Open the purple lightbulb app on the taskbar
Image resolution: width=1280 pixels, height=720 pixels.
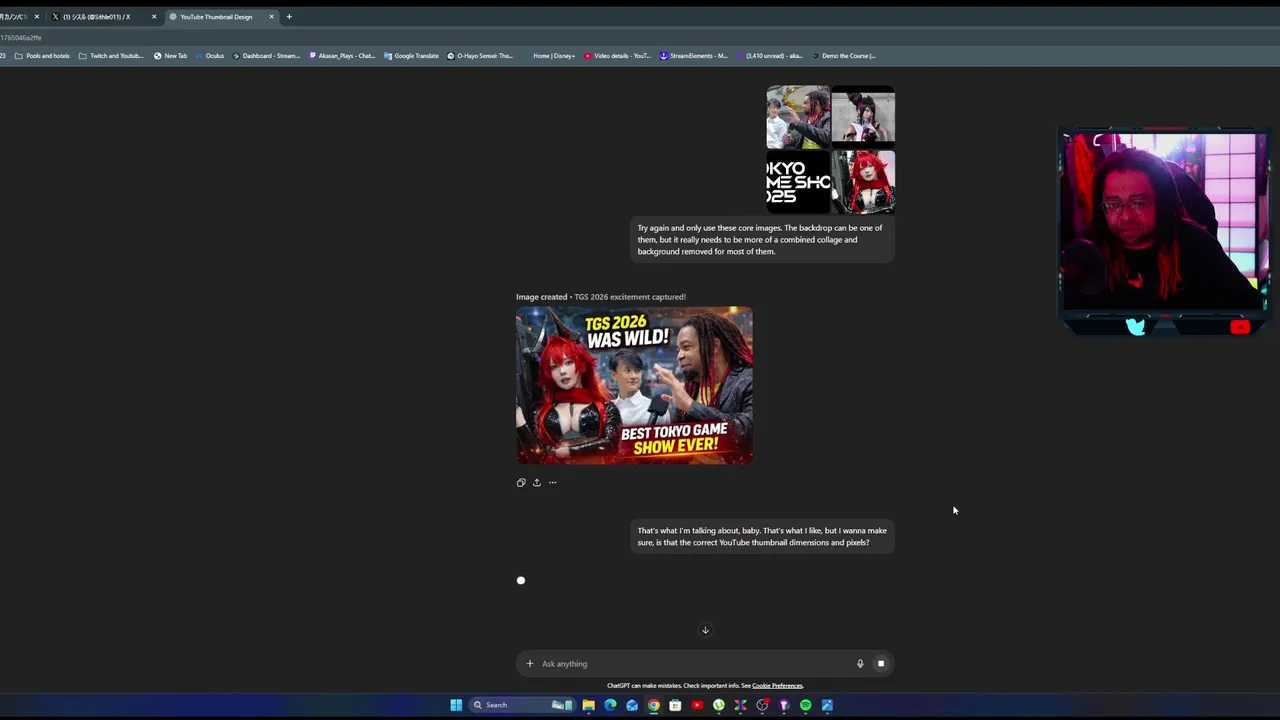click(x=784, y=705)
